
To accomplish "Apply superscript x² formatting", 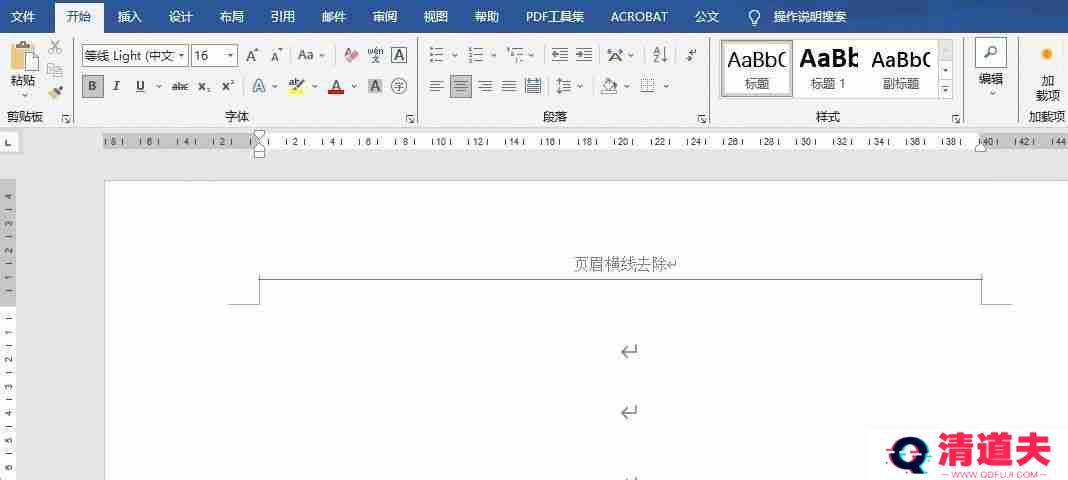I will tap(228, 86).
